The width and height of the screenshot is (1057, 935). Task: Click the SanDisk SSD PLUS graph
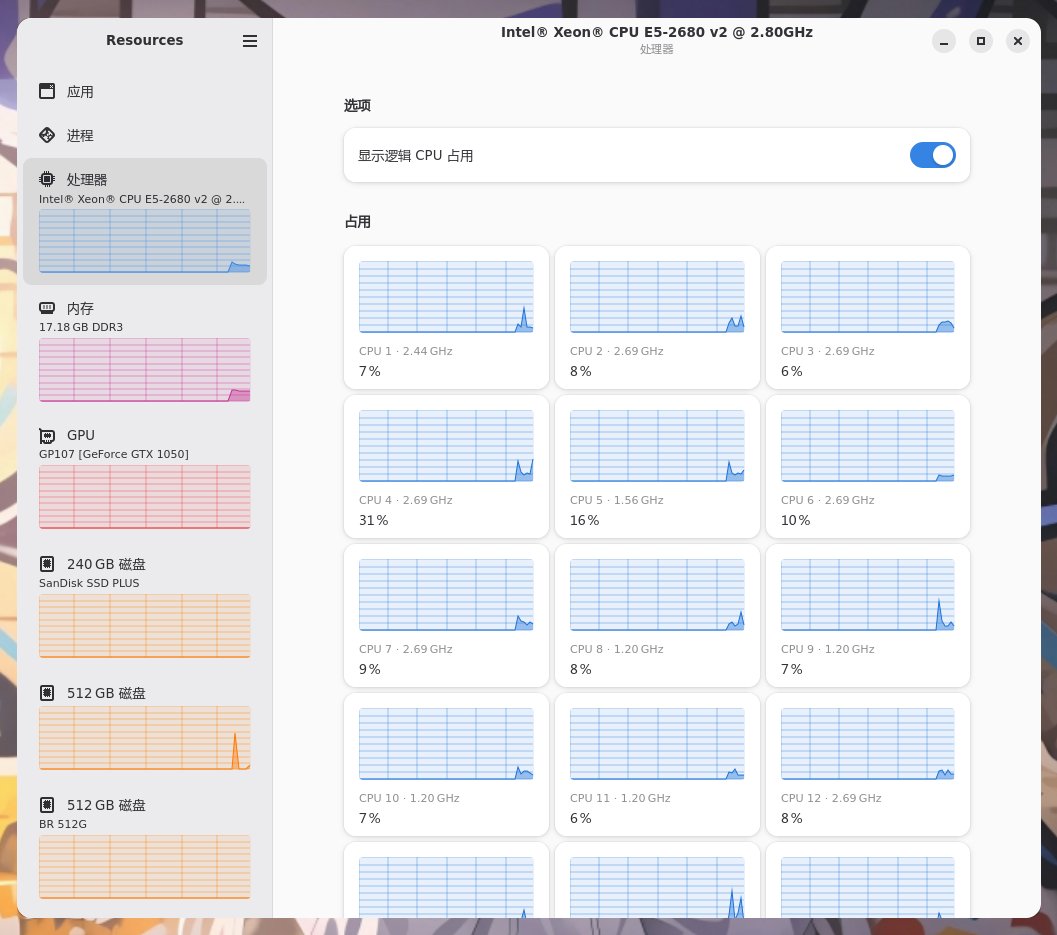(144, 626)
